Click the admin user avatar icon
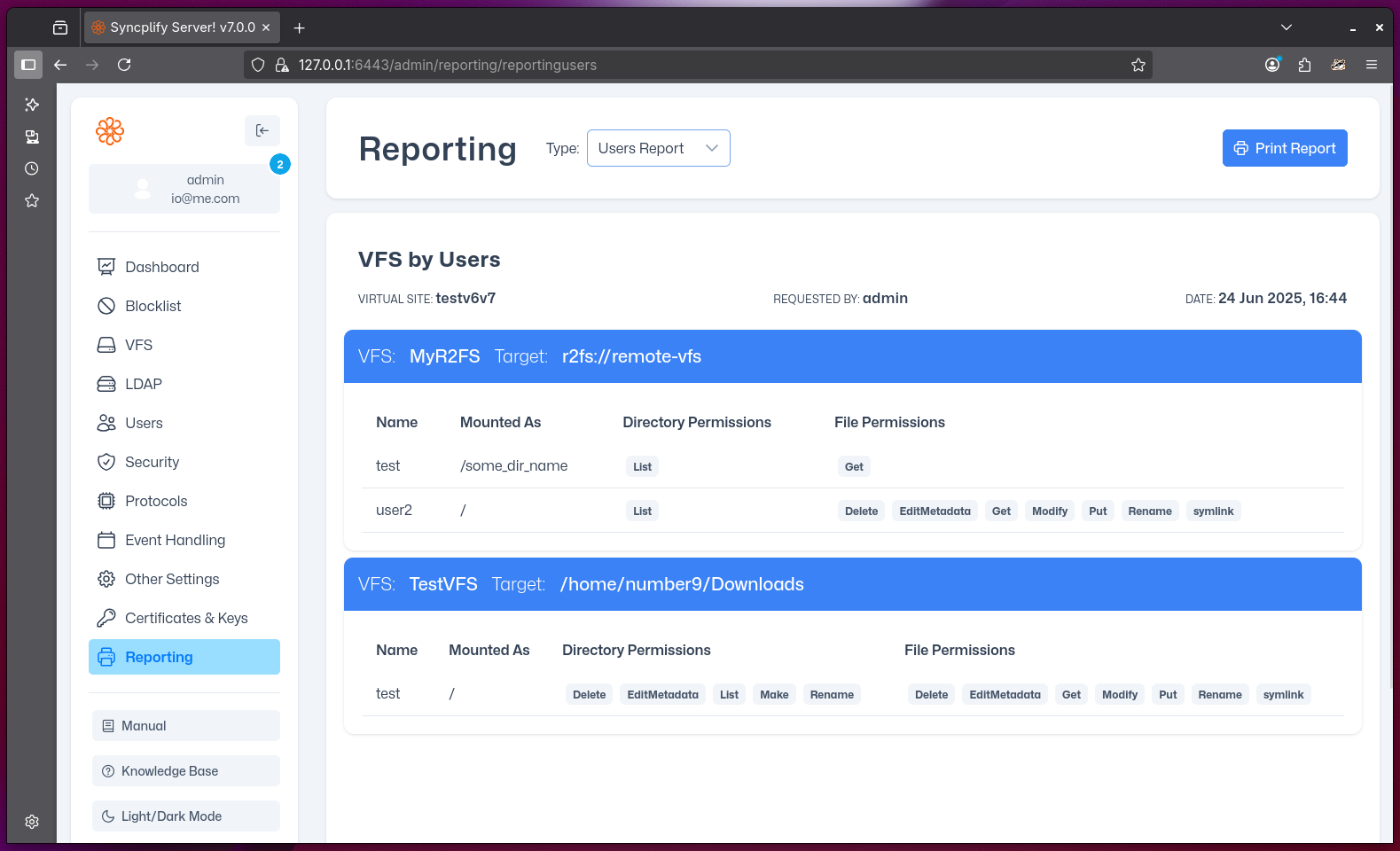The height and width of the screenshot is (851, 1400). 143,189
